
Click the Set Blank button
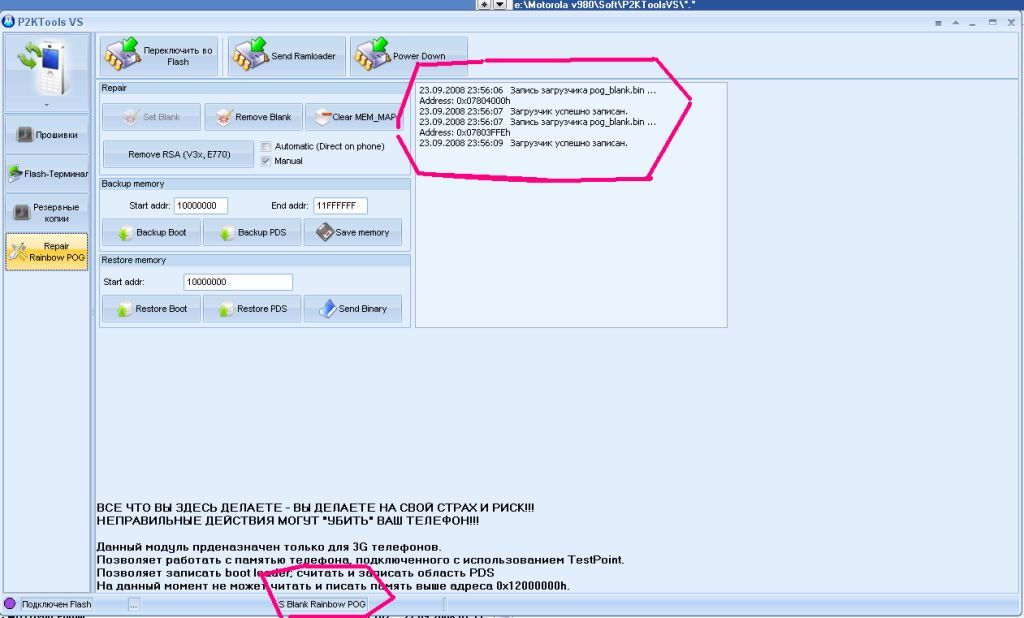[x=151, y=117]
